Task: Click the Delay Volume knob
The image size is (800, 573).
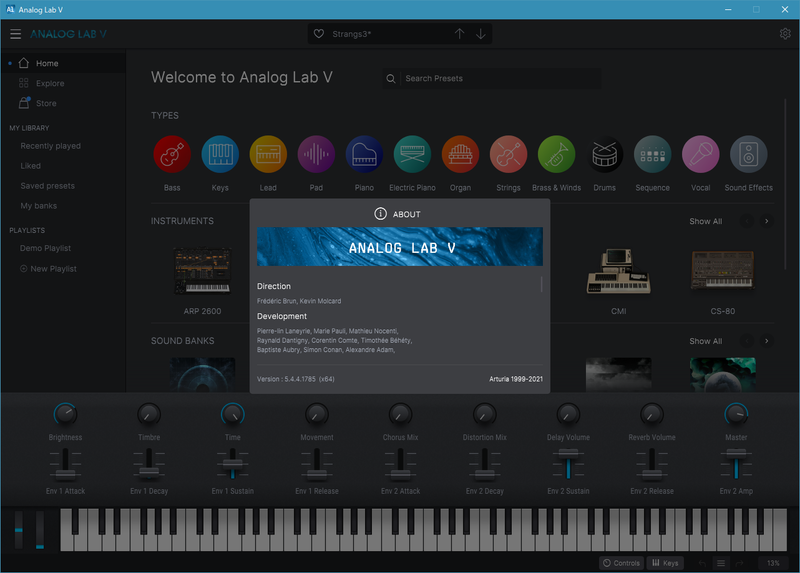Action: coord(568,414)
